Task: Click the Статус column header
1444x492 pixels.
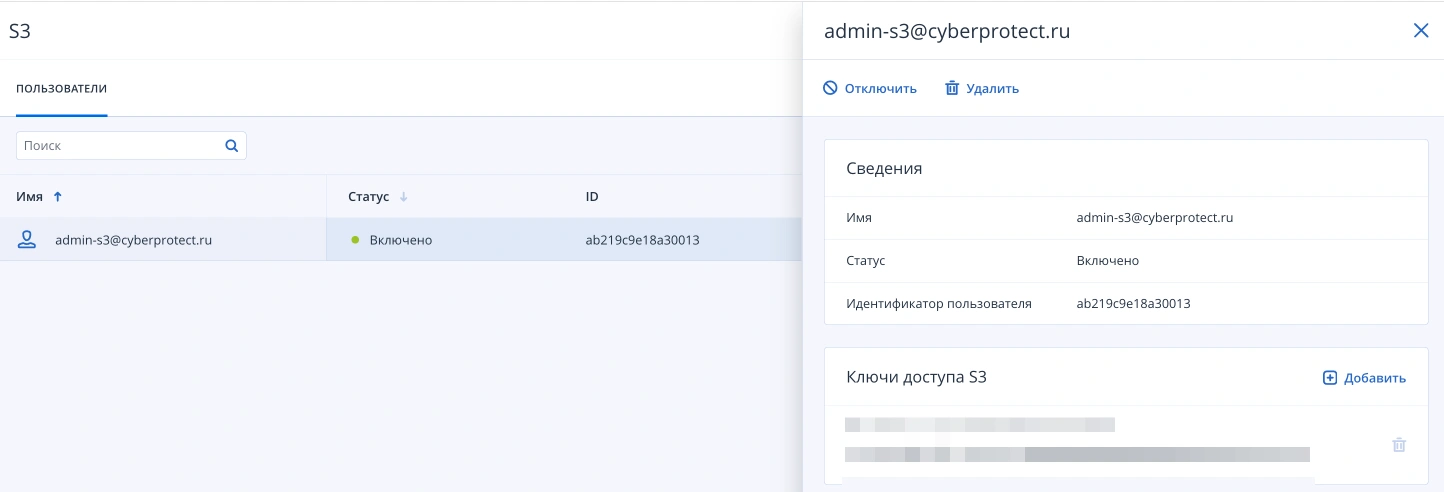Action: tap(368, 197)
